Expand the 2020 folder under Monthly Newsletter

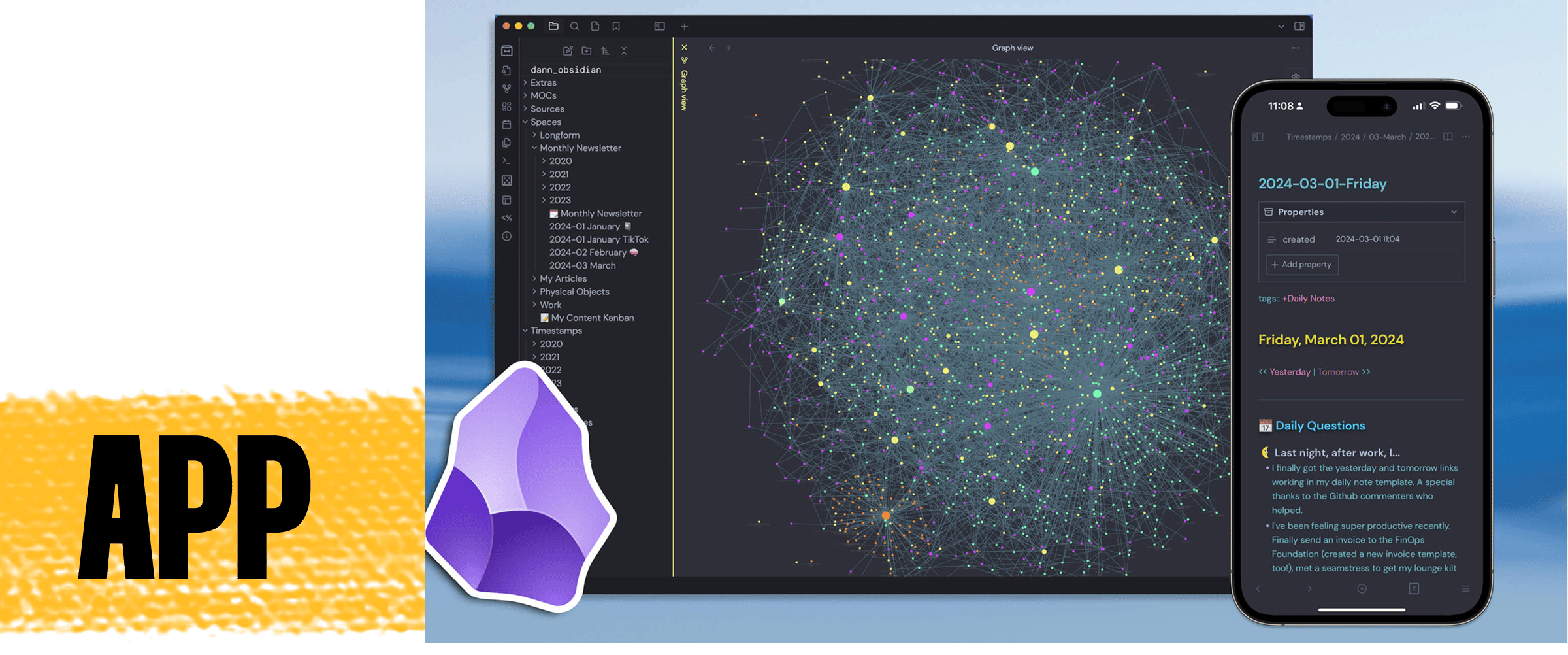click(560, 161)
